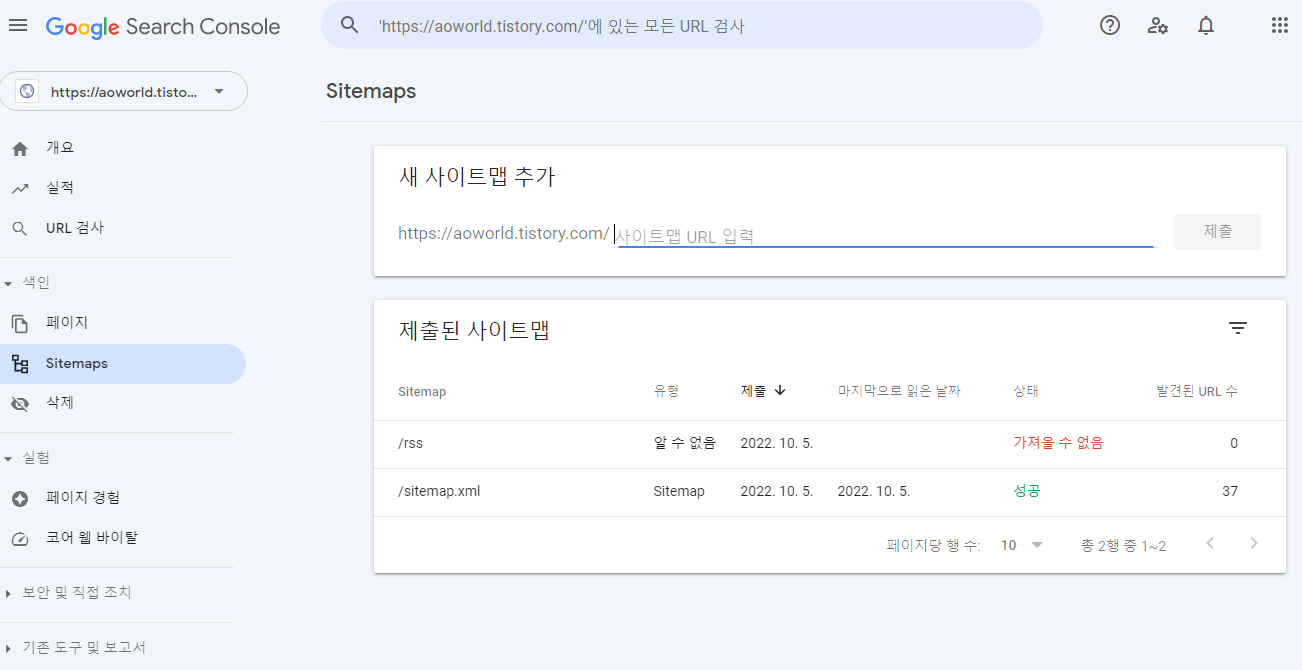Click the plus circle icon beside 페이지 경험

click(x=20, y=498)
